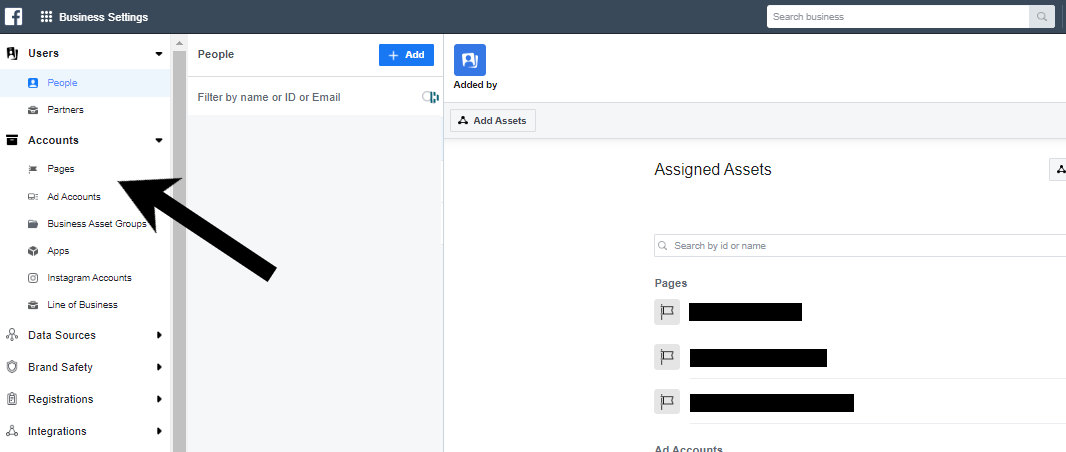Click the magnifier icon in assets search box
The image size is (1066, 452).
[x=663, y=245]
